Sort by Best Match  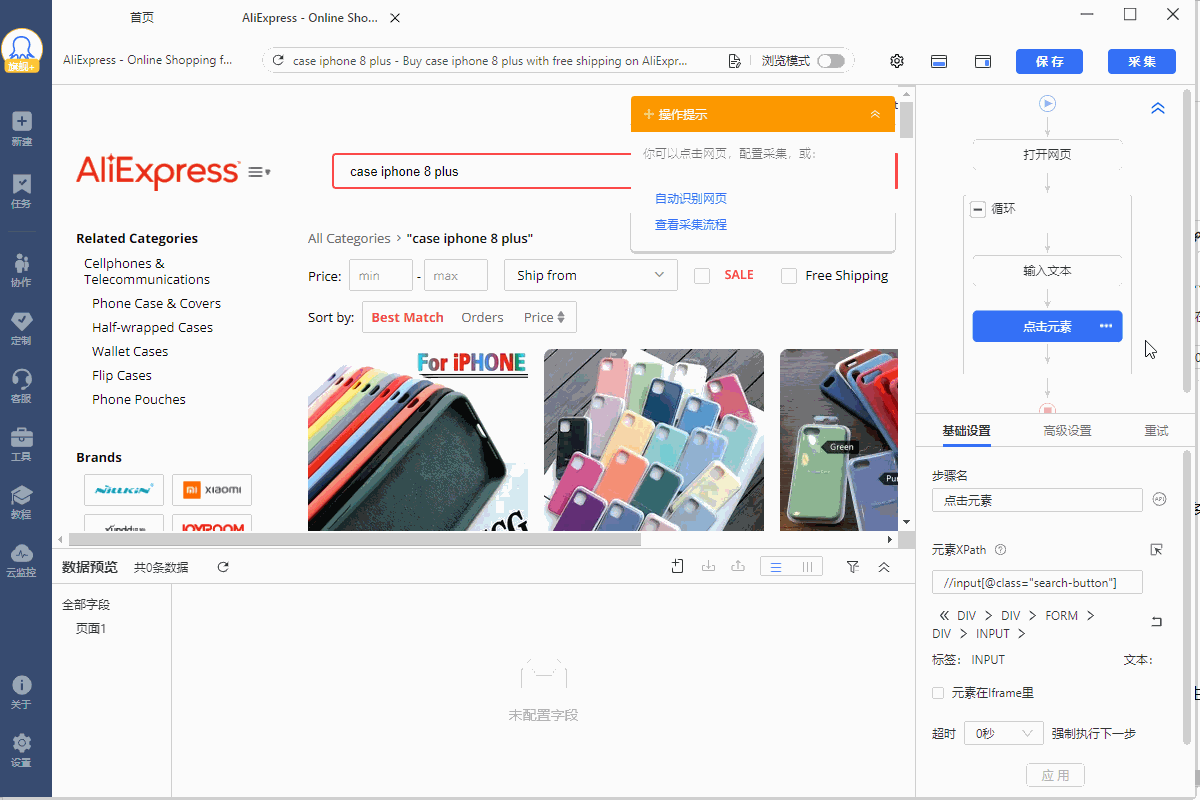(x=407, y=317)
